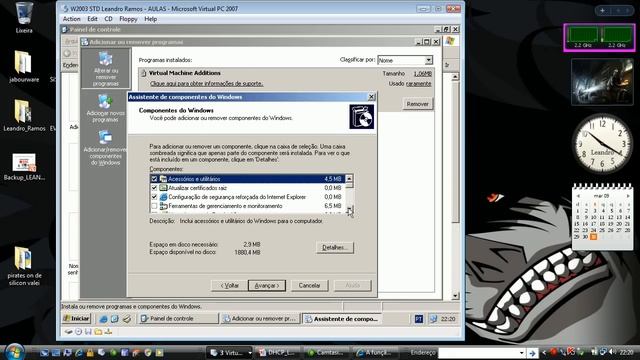Click the Iniciar start button
This screenshot has height=360, width=640.
76,319
